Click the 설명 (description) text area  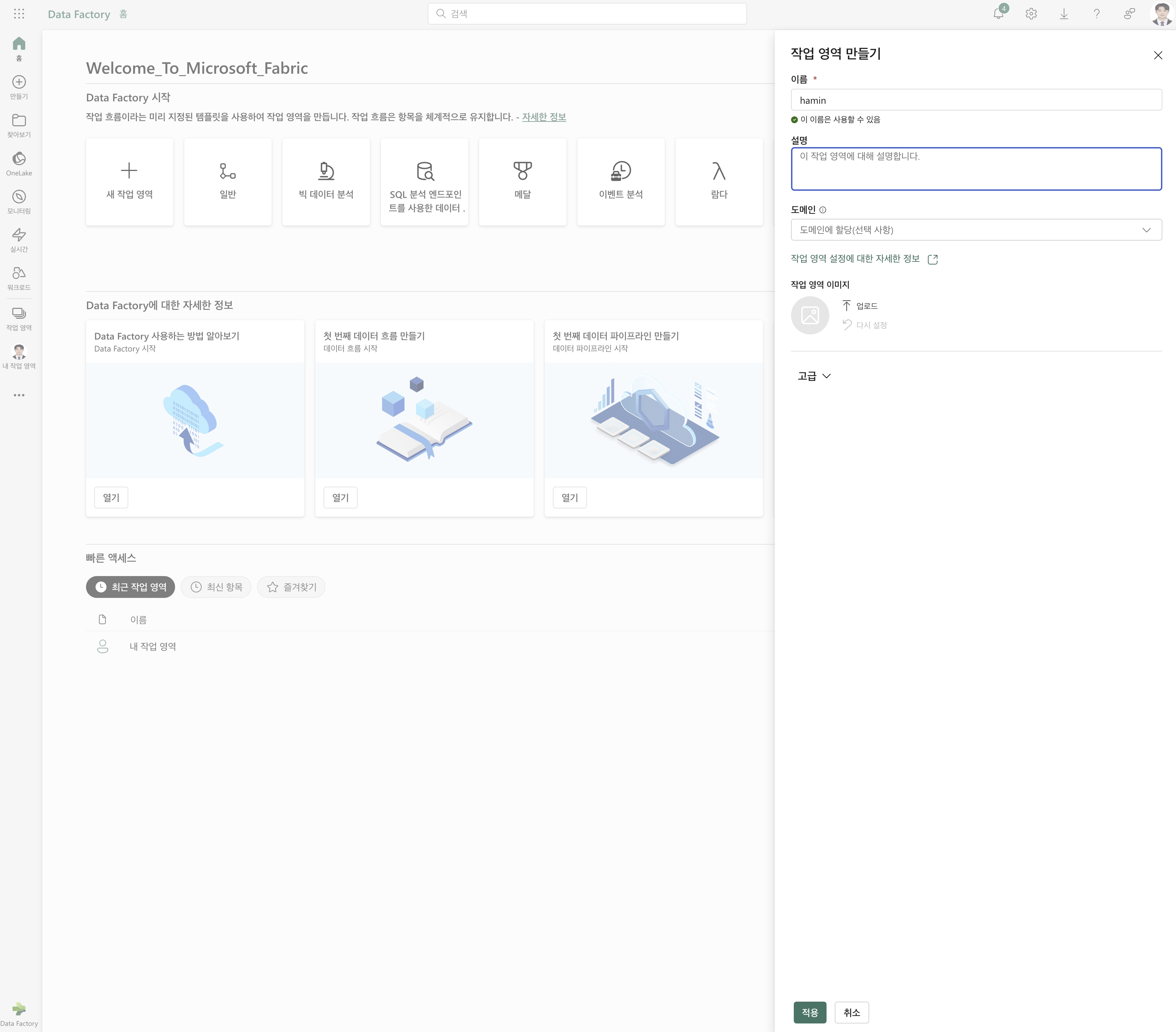click(976, 169)
